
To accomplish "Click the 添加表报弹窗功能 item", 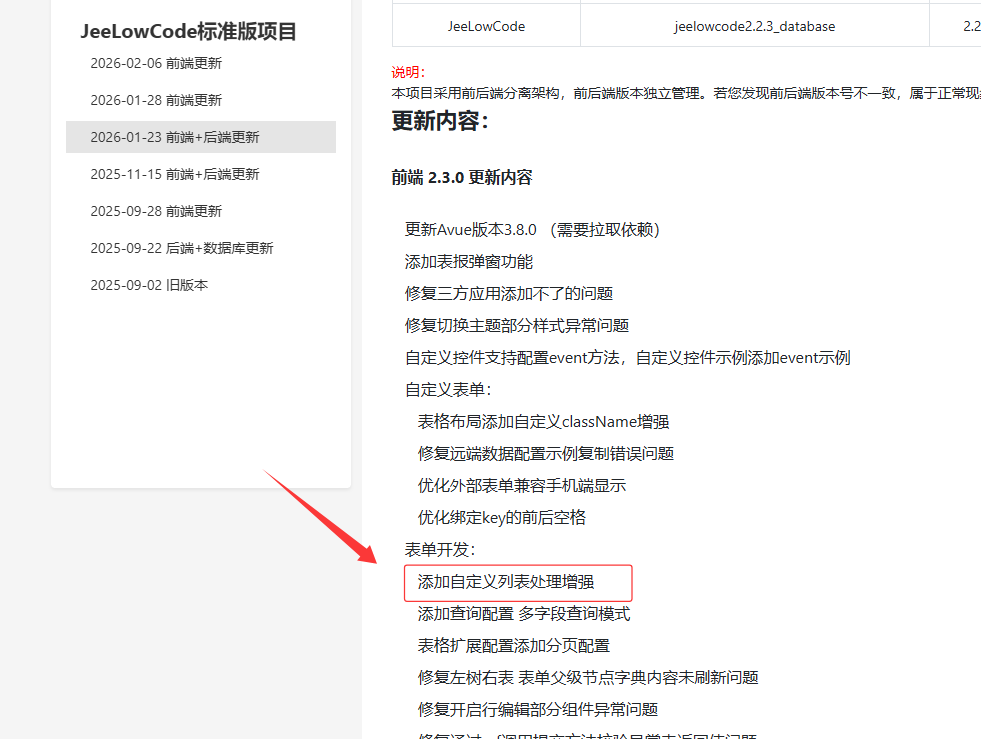I will [469, 262].
